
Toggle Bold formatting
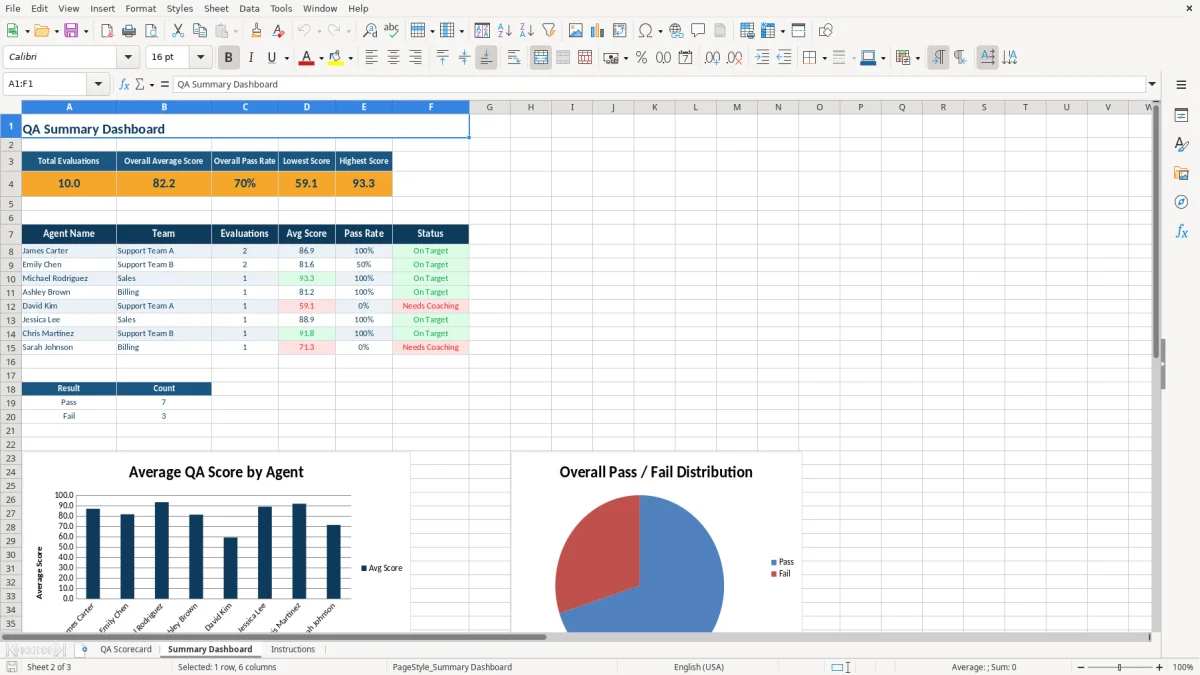pos(229,58)
